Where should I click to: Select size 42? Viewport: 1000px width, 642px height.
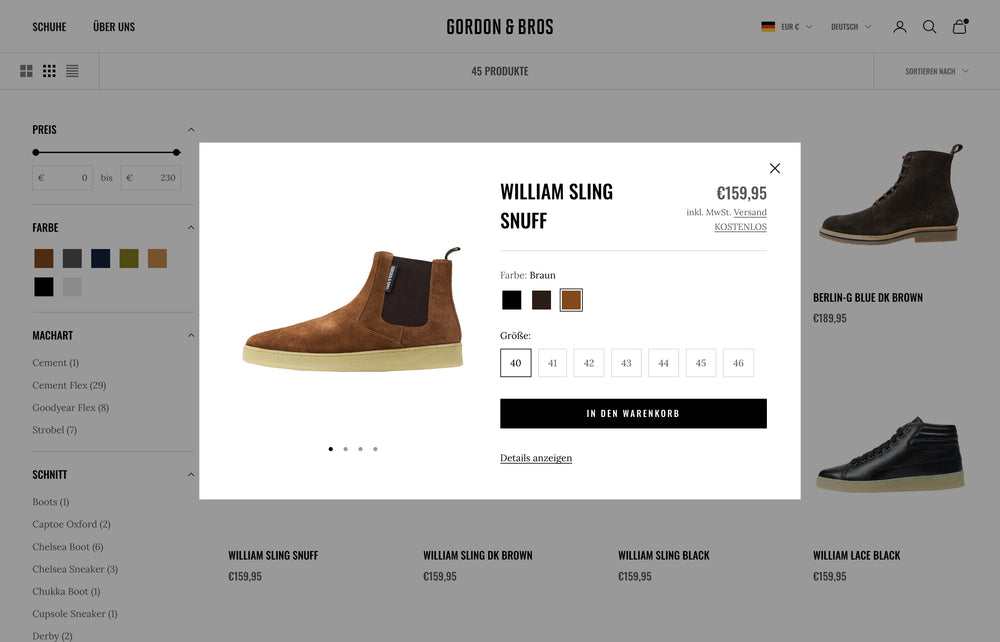click(589, 363)
